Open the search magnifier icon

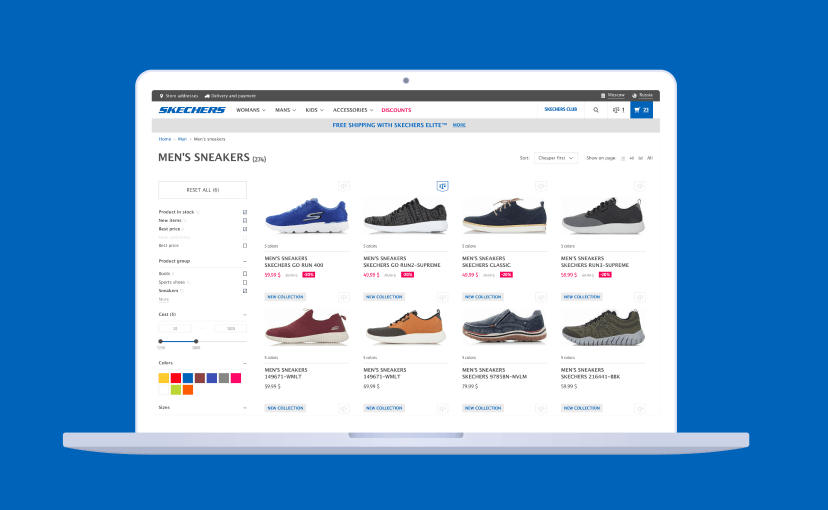coord(596,110)
